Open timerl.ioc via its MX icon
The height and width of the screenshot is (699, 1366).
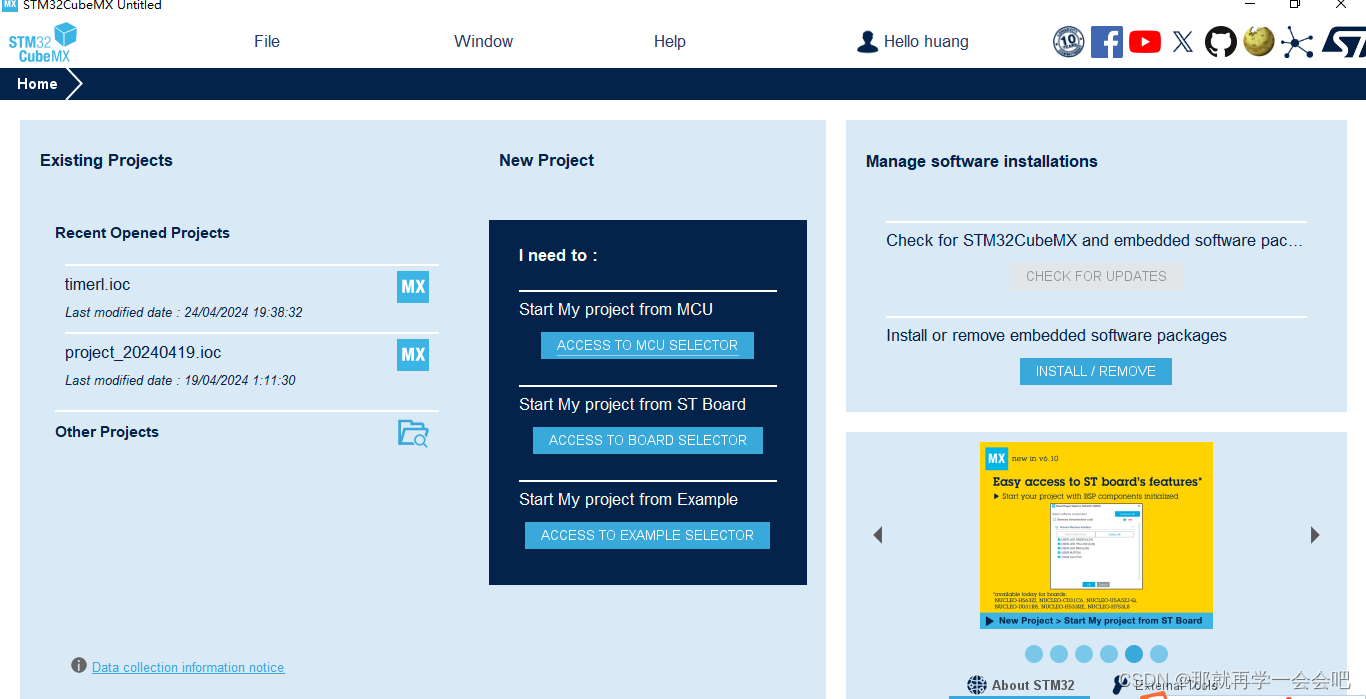[413, 287]
